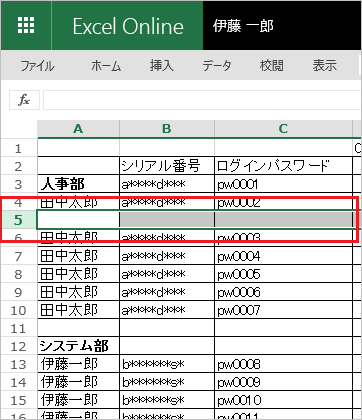
Task: Select row 8 header
Action: [x=18, y=274]
